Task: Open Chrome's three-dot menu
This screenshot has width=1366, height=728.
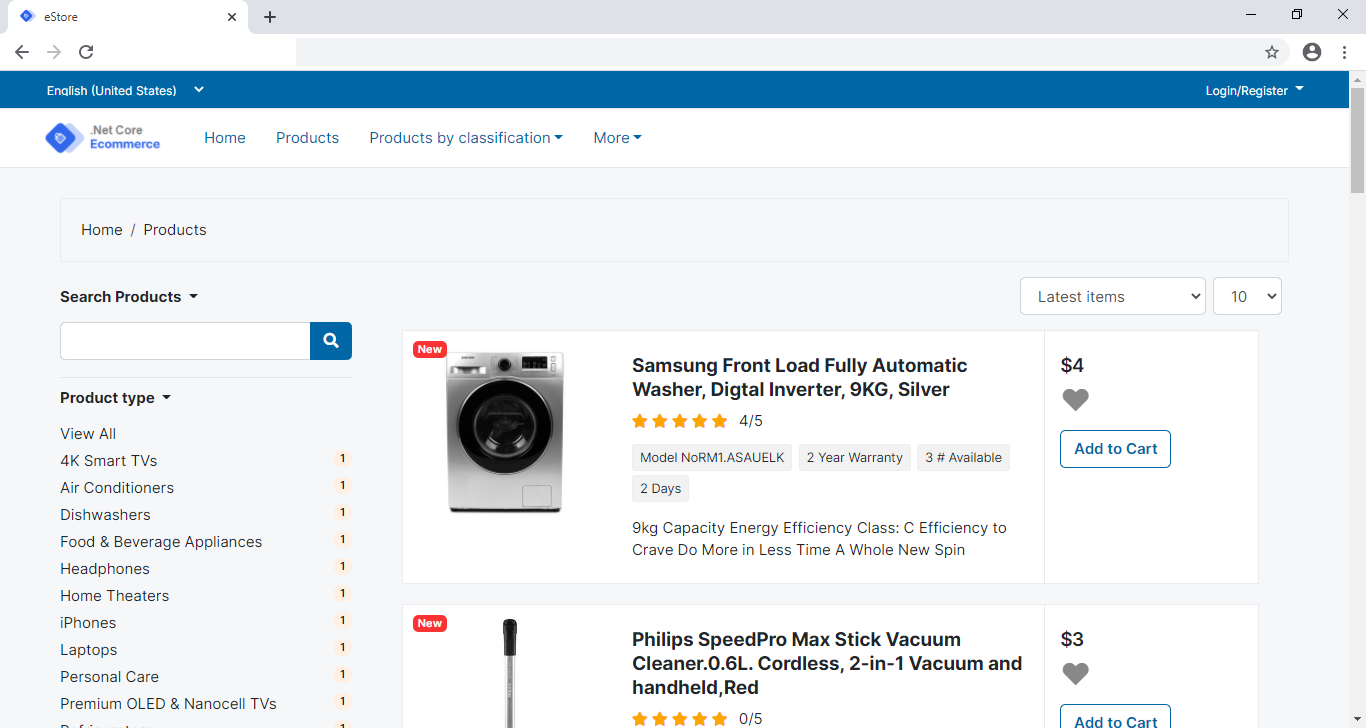Action: [1344, 52]
